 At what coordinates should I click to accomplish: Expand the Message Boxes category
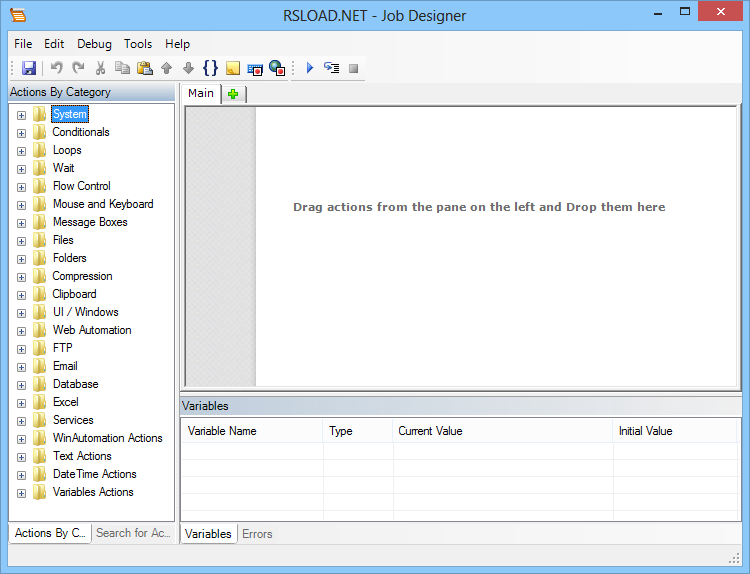point(21,223)
